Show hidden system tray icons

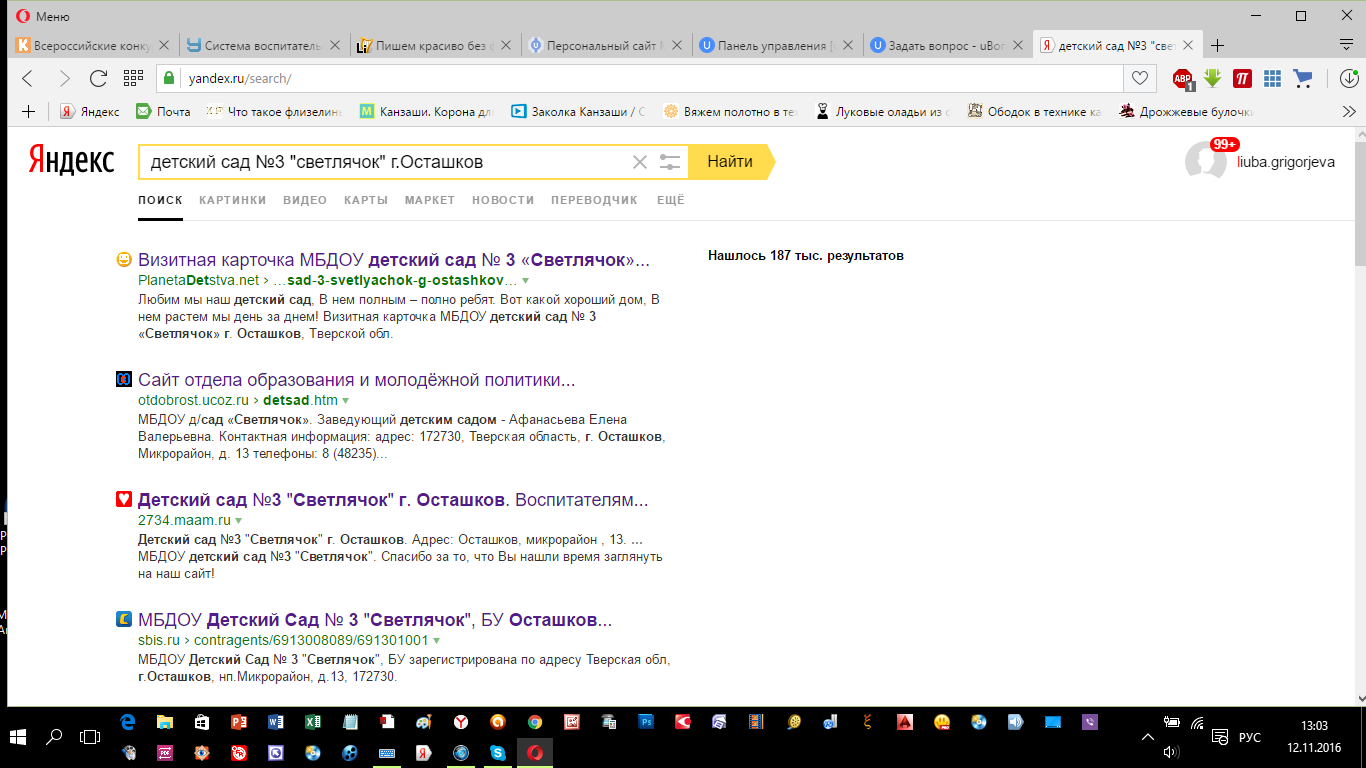[1148, 737]
